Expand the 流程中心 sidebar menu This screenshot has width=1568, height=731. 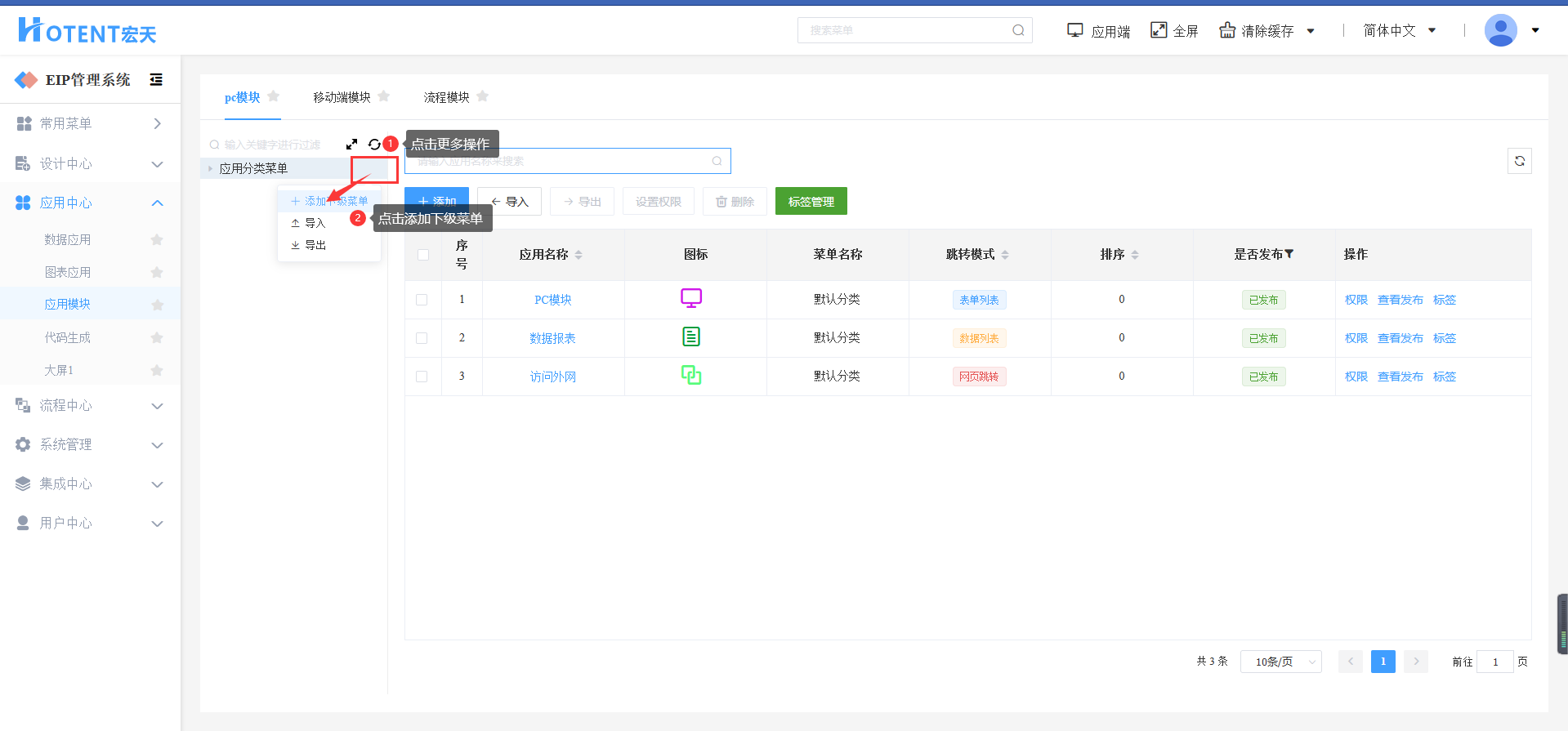point(90,405)
